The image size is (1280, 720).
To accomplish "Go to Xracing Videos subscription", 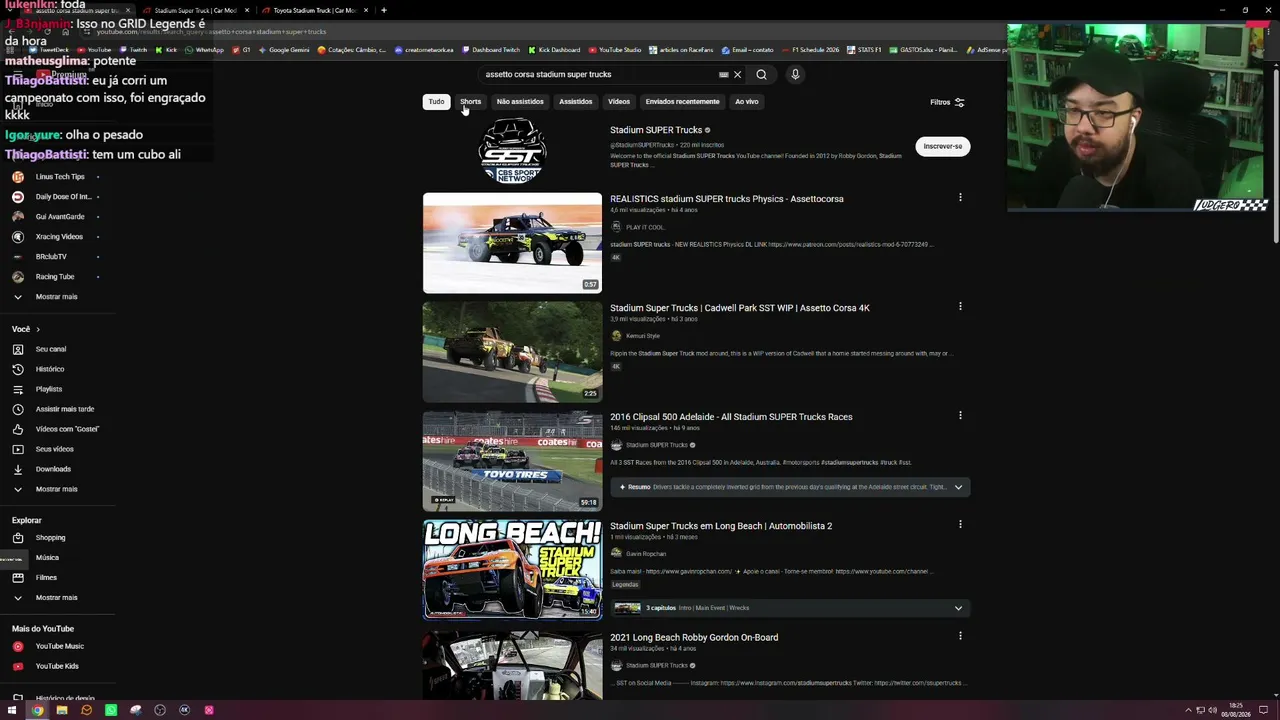I will [x=59, y=237].
